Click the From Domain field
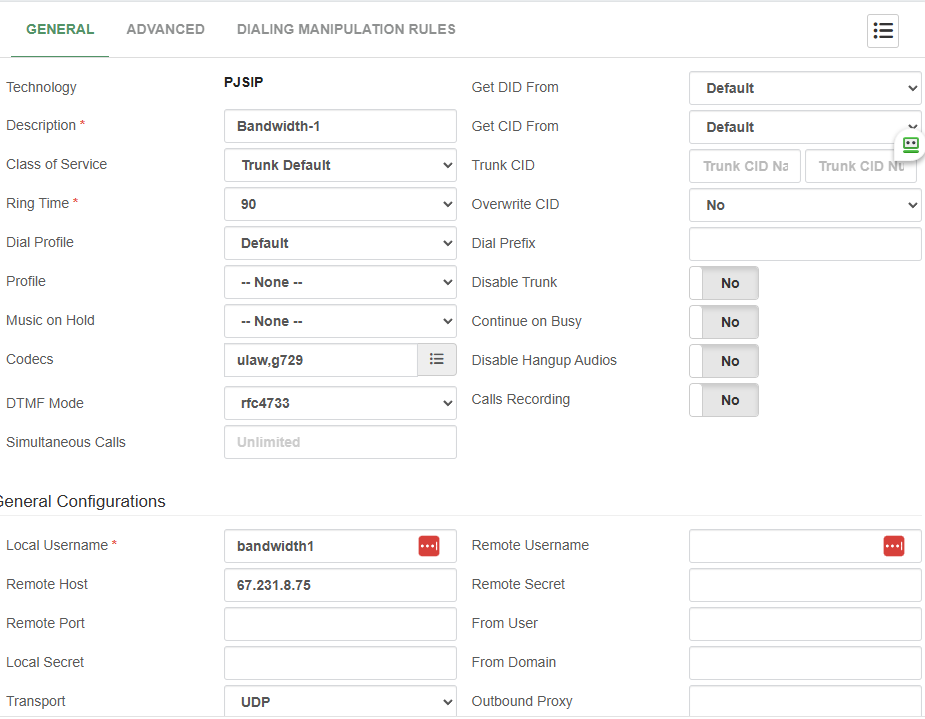925x719 pixels. point(805,663)
